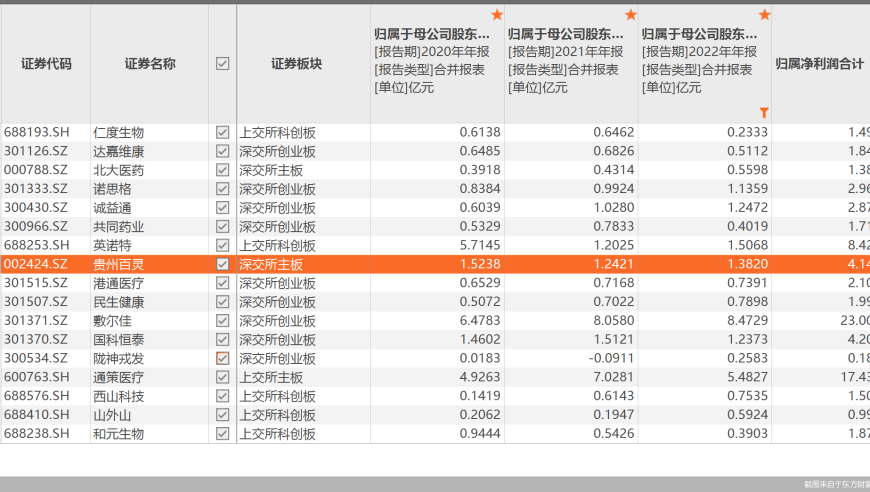Click the value 0.3903 in 和元生物 row
Screen dimensions: 870x492
[x=747, y=434]
